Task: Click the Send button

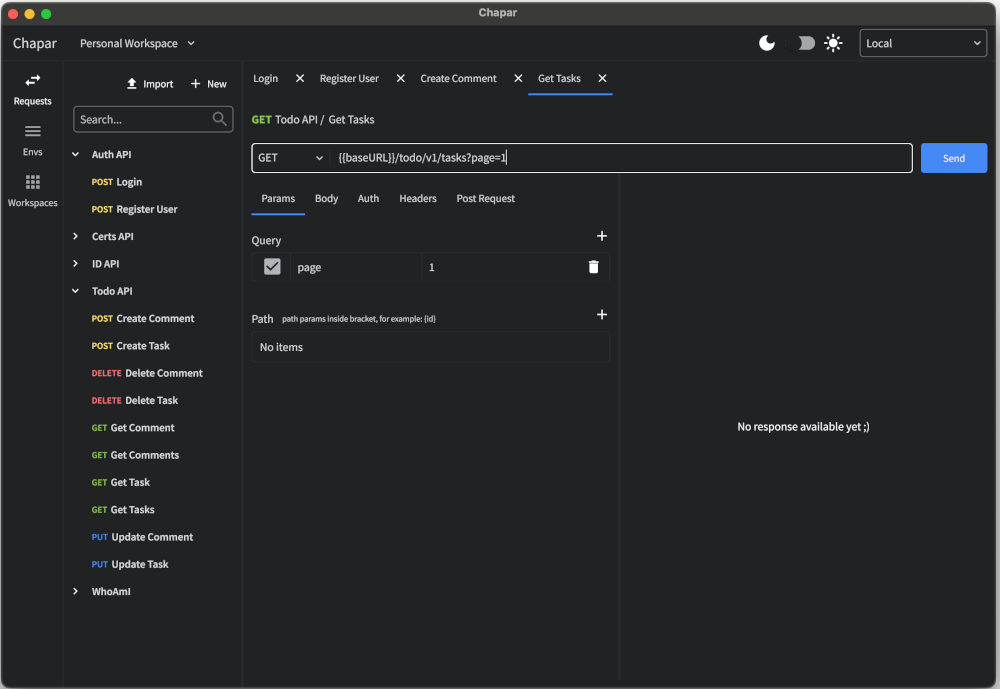Action: click(953, 158)
